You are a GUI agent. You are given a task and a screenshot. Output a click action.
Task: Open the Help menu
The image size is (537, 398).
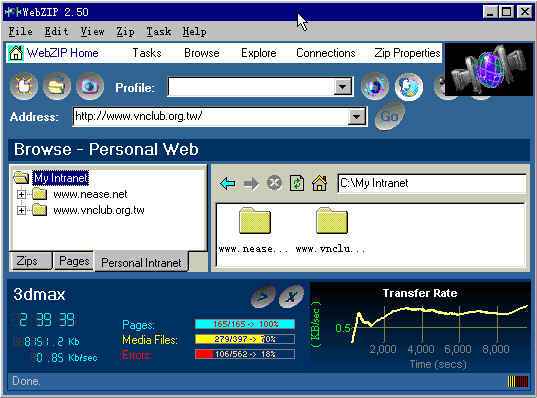click(194, 32)
